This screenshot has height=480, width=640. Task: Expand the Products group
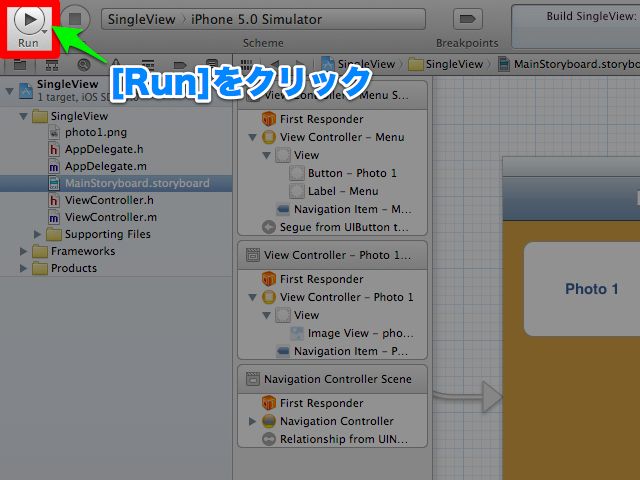pos(23,269)
